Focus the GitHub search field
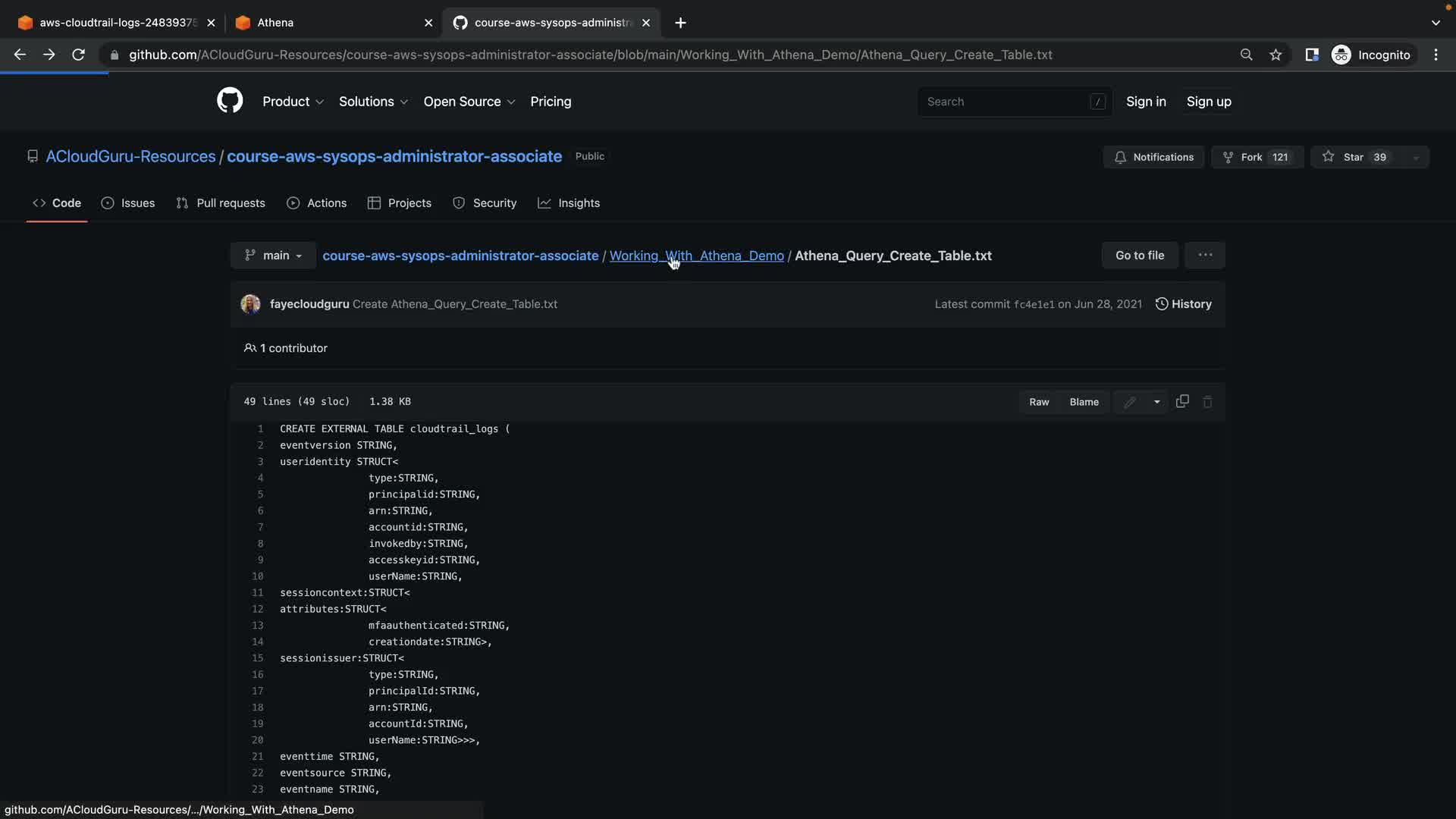1456x819 pixels. (x=1006, y=102)
